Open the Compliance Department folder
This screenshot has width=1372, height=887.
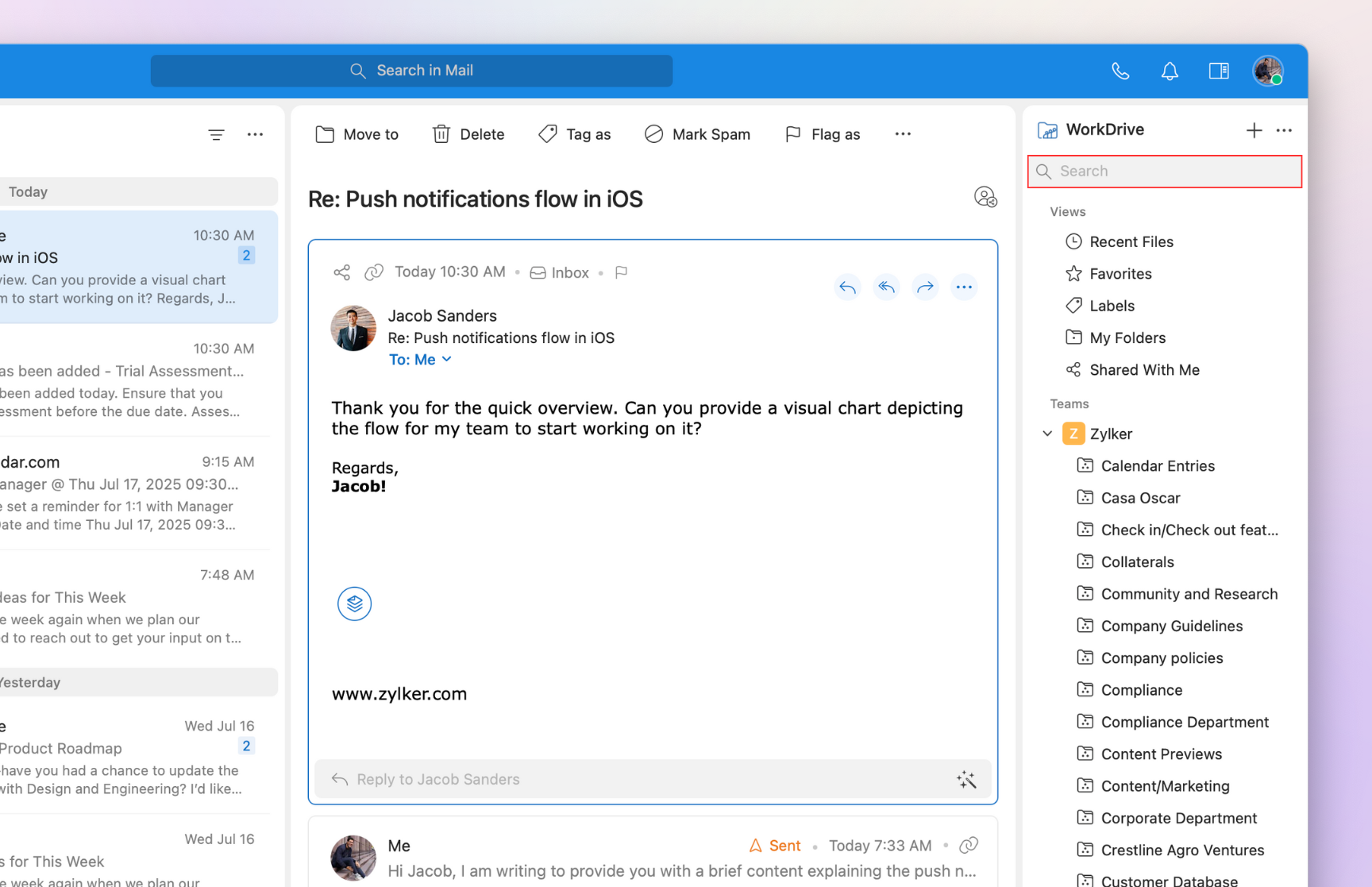[x=1173, y=722]
